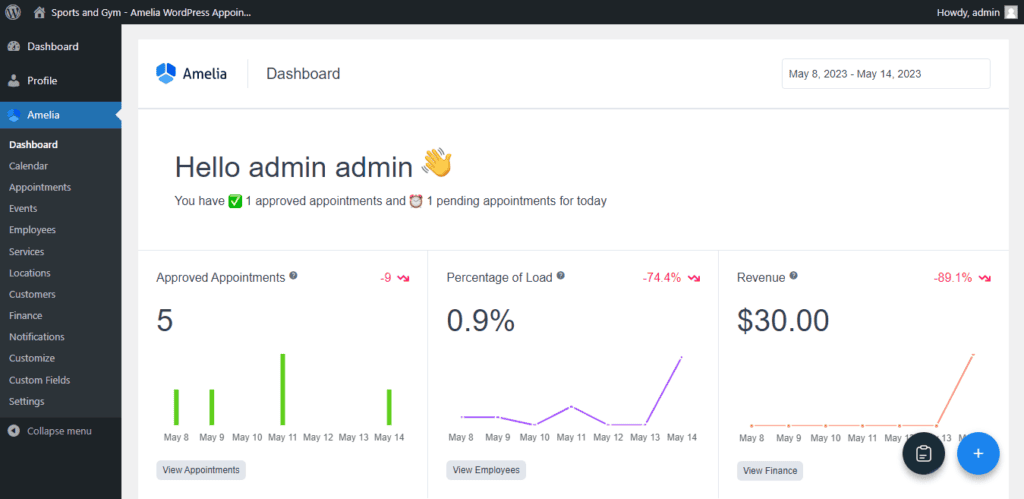Select Notifications from the sidebar

tap(36, 337)
